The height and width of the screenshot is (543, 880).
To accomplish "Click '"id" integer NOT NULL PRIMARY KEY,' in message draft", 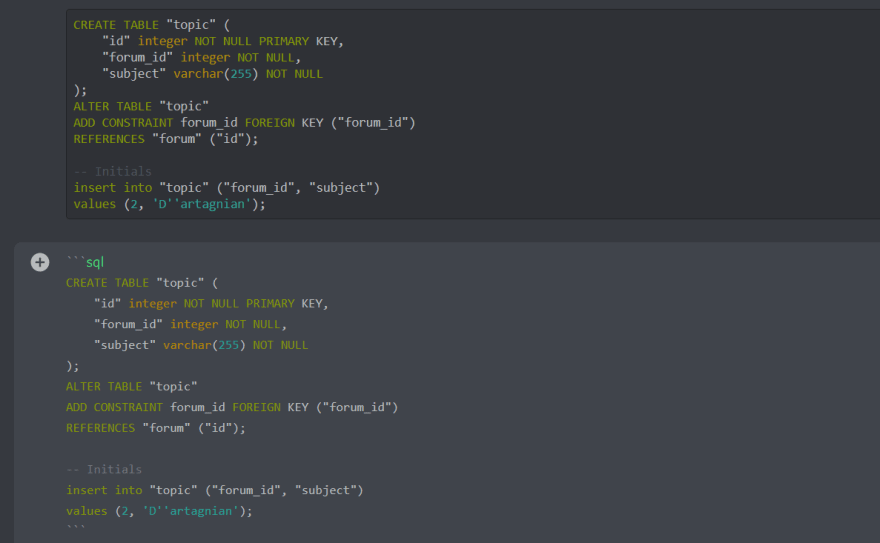I will click(211, 303).
